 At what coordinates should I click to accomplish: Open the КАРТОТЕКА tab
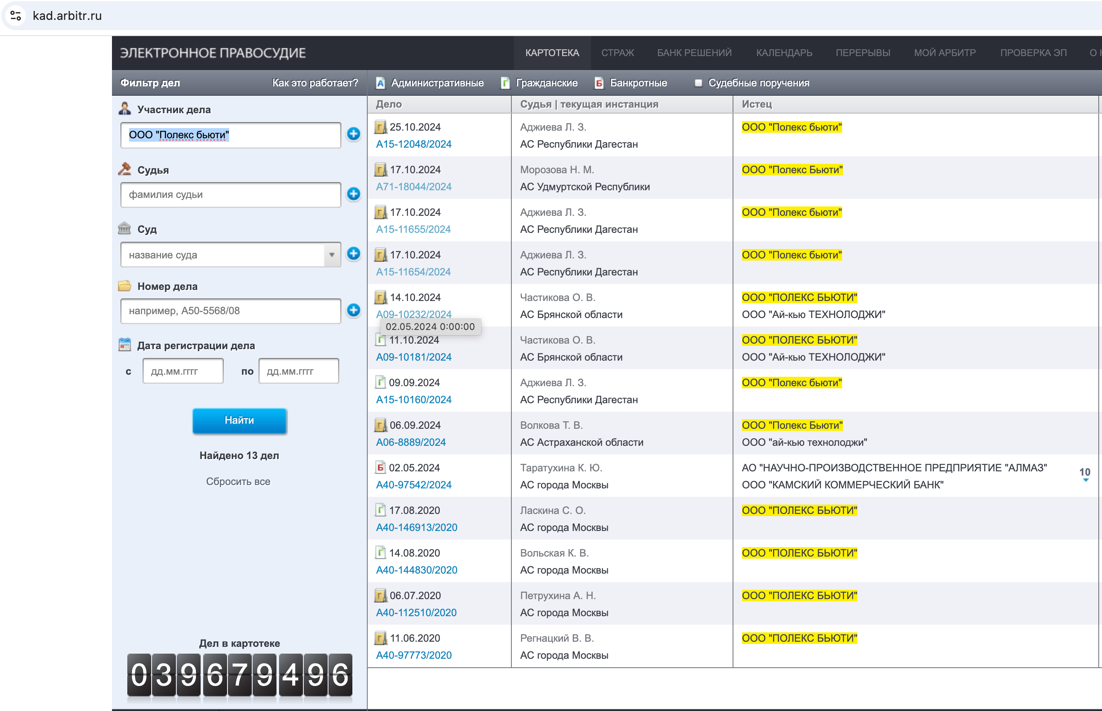coord(552,53)
